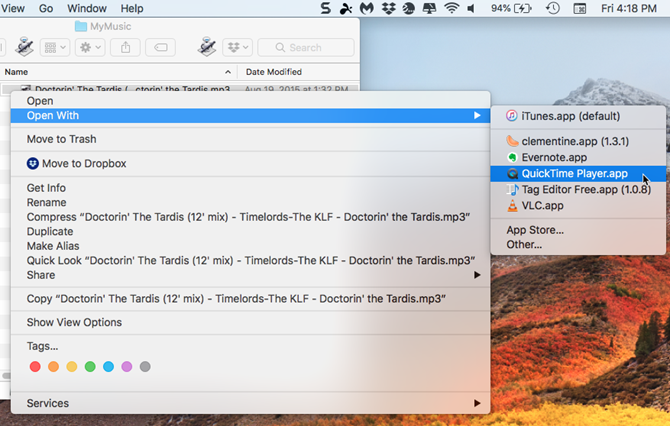Open the file with QuickTime Player.app
The width and height of the screenshot is (670, 426).
(x=578, y=173)
